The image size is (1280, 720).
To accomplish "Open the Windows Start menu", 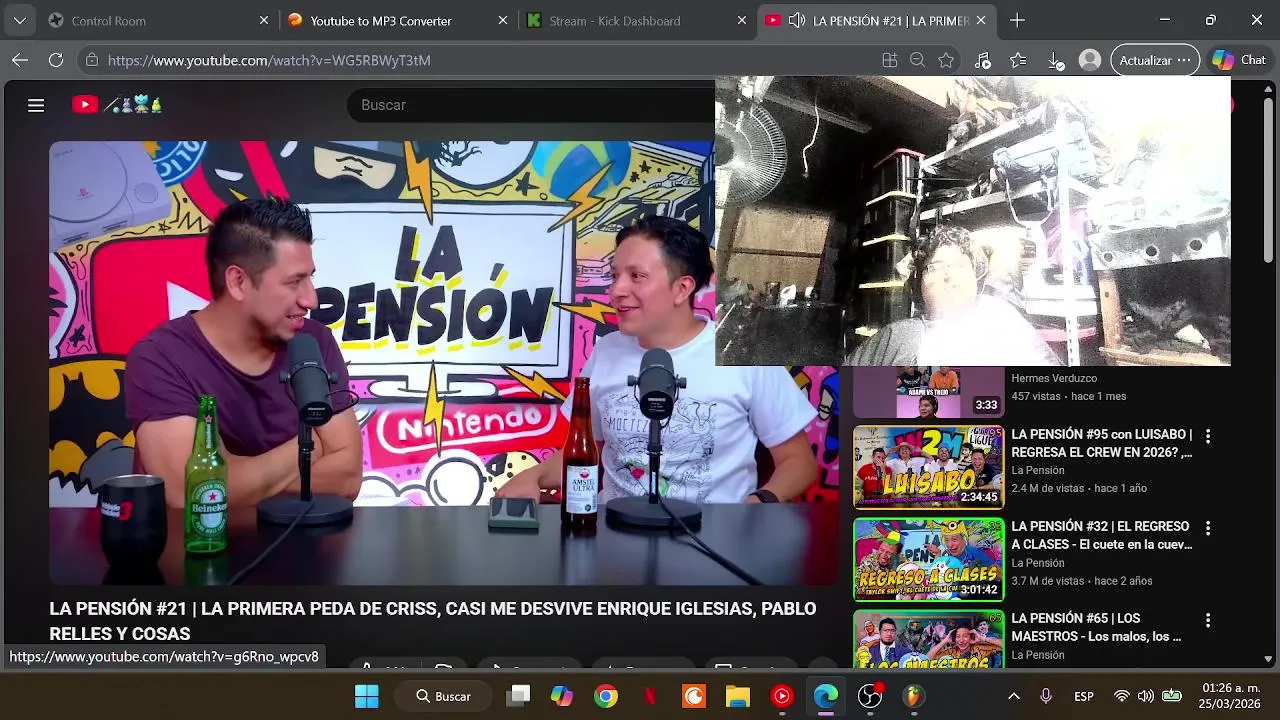I will click(367, 696).
